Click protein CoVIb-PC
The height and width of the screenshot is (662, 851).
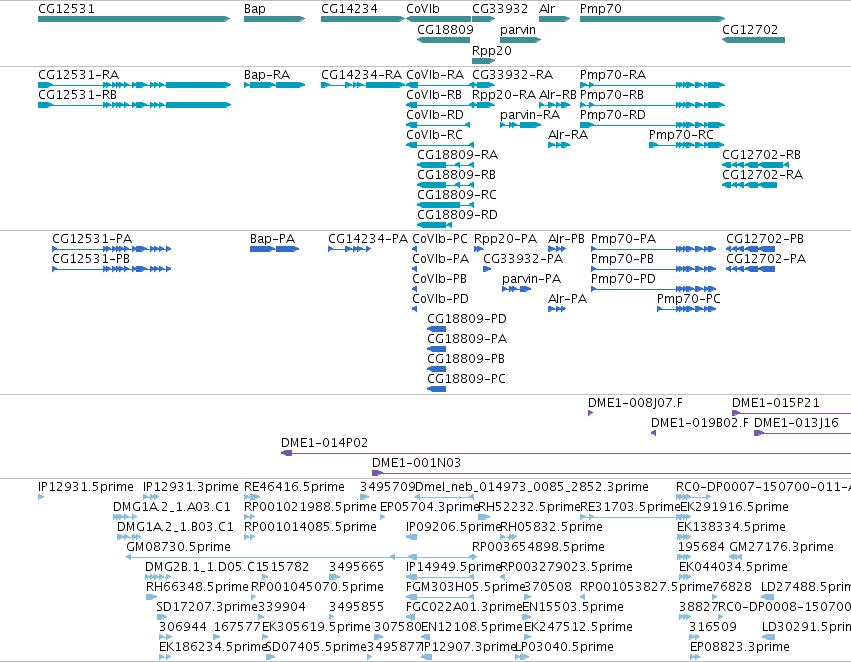pyautogui.click(x=415, y=249)
